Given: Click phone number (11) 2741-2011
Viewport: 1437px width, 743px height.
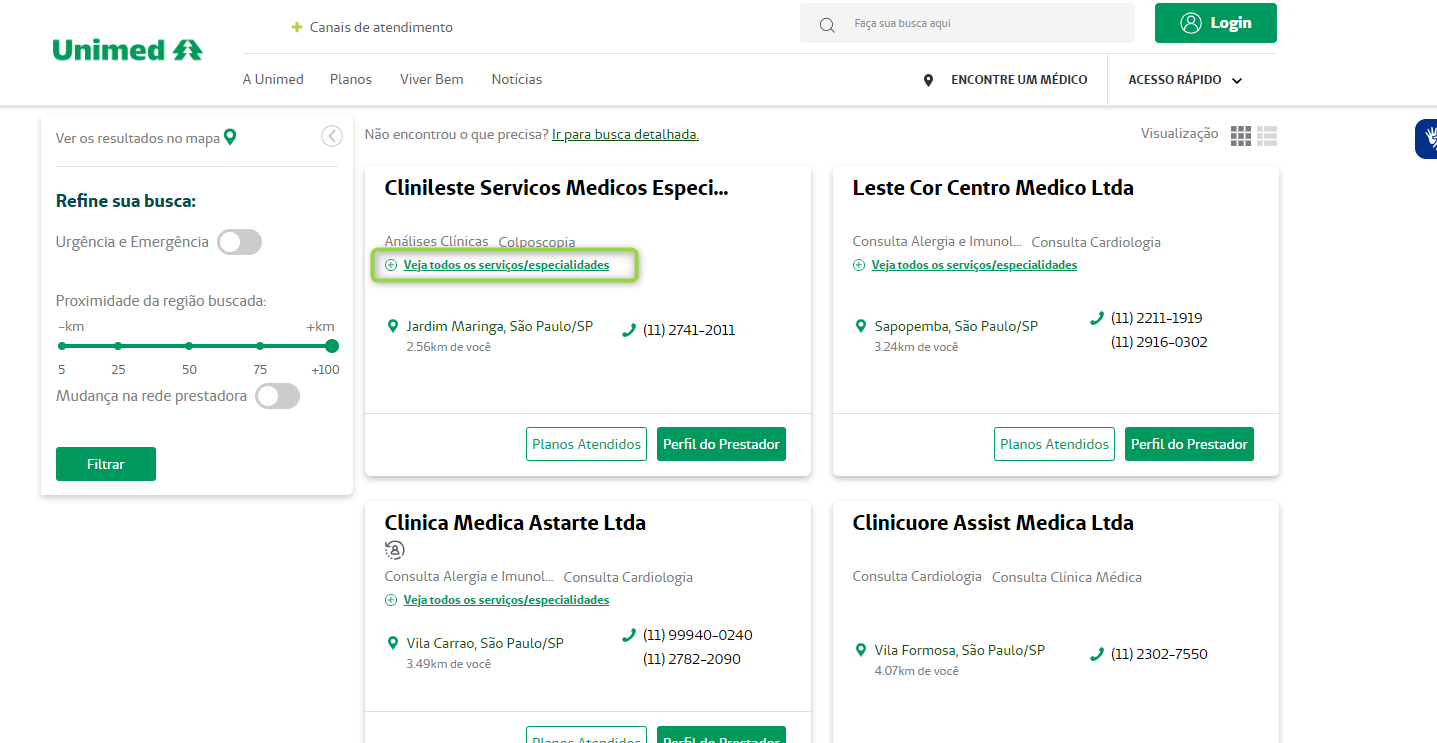Looking at the screenshot, I should click(x=689, y=330).
